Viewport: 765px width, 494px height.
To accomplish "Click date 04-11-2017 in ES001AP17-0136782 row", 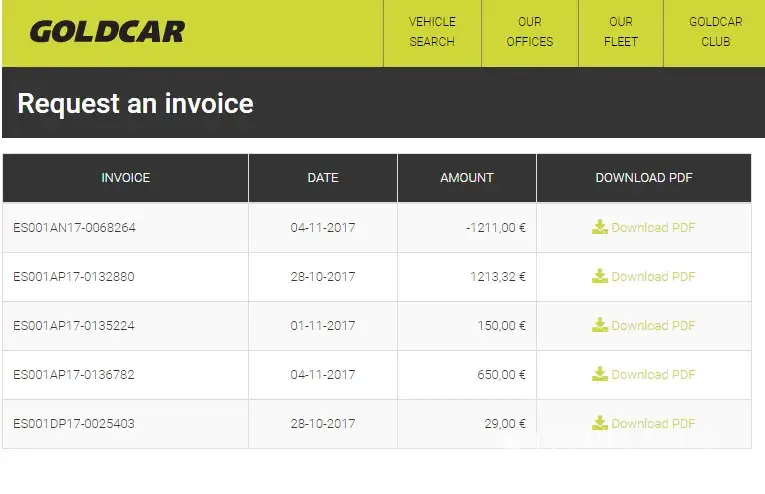I will (x=322, y=375).
